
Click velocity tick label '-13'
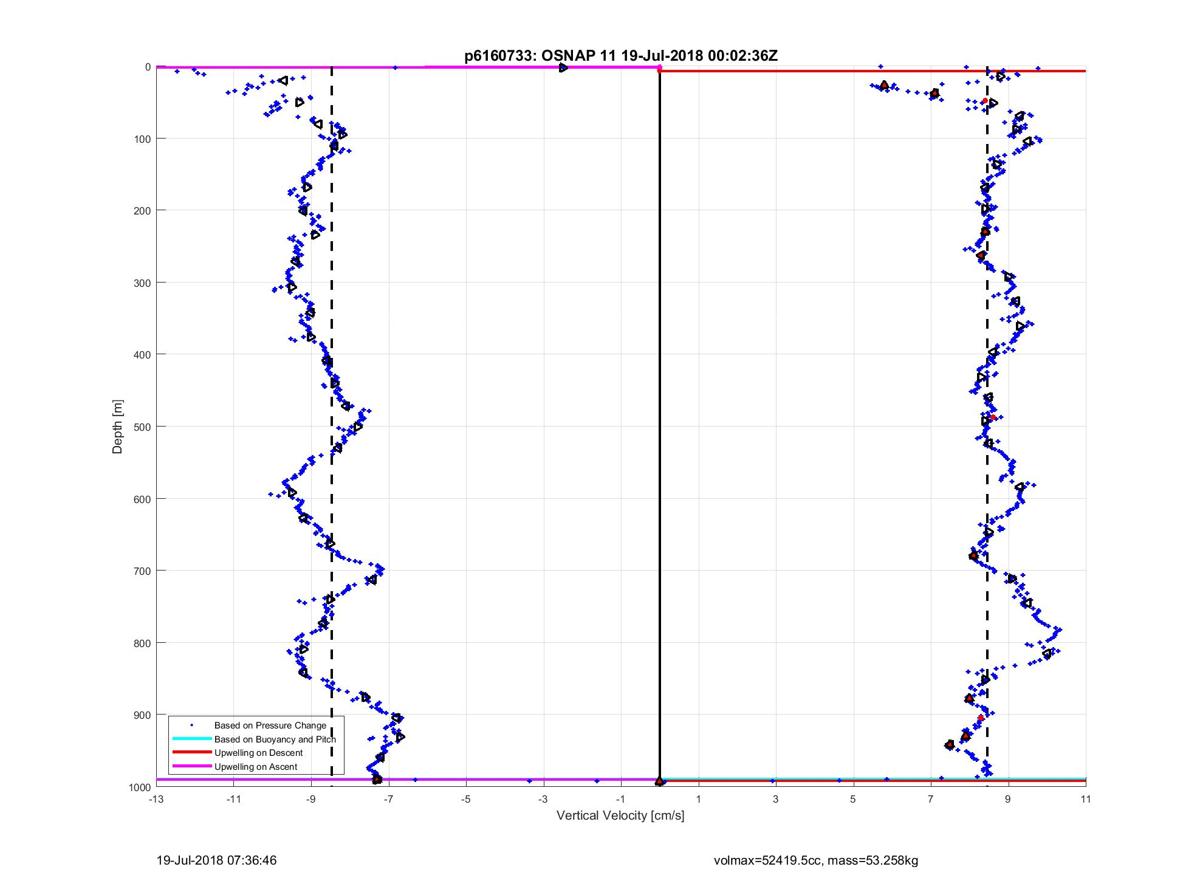pos(155,800)
